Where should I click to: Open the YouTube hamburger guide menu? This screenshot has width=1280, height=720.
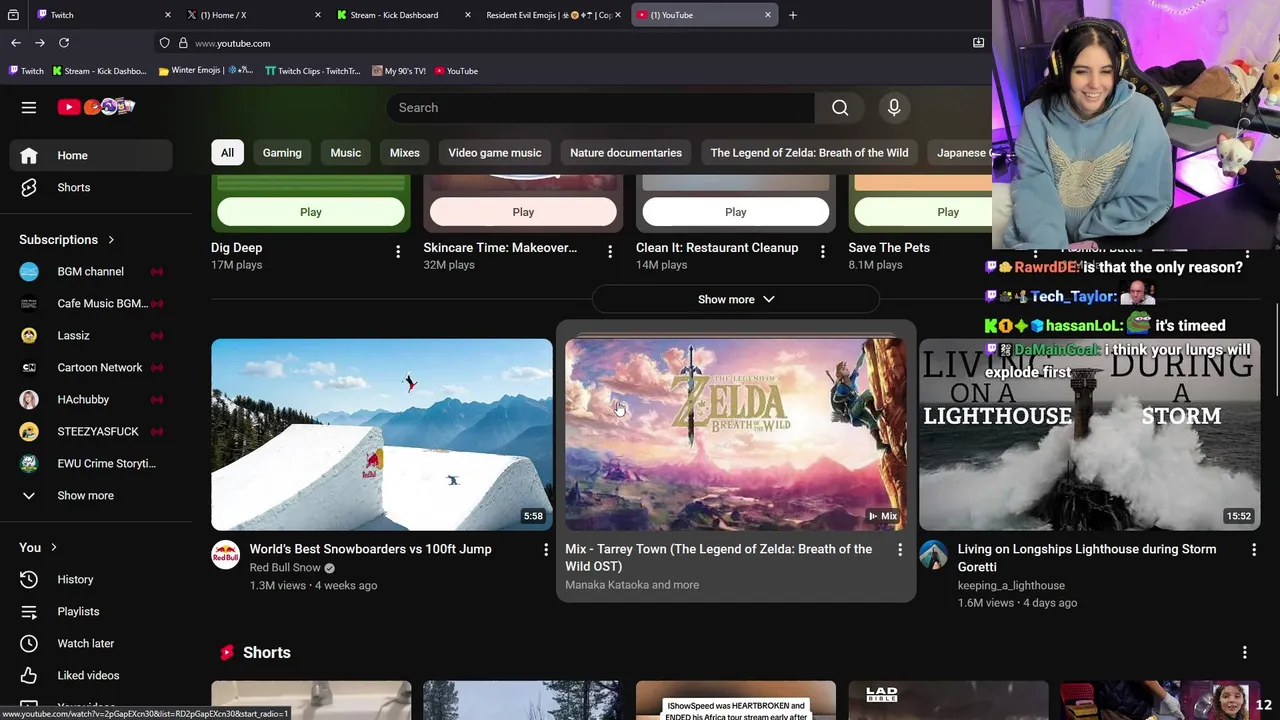click(29, 107)
